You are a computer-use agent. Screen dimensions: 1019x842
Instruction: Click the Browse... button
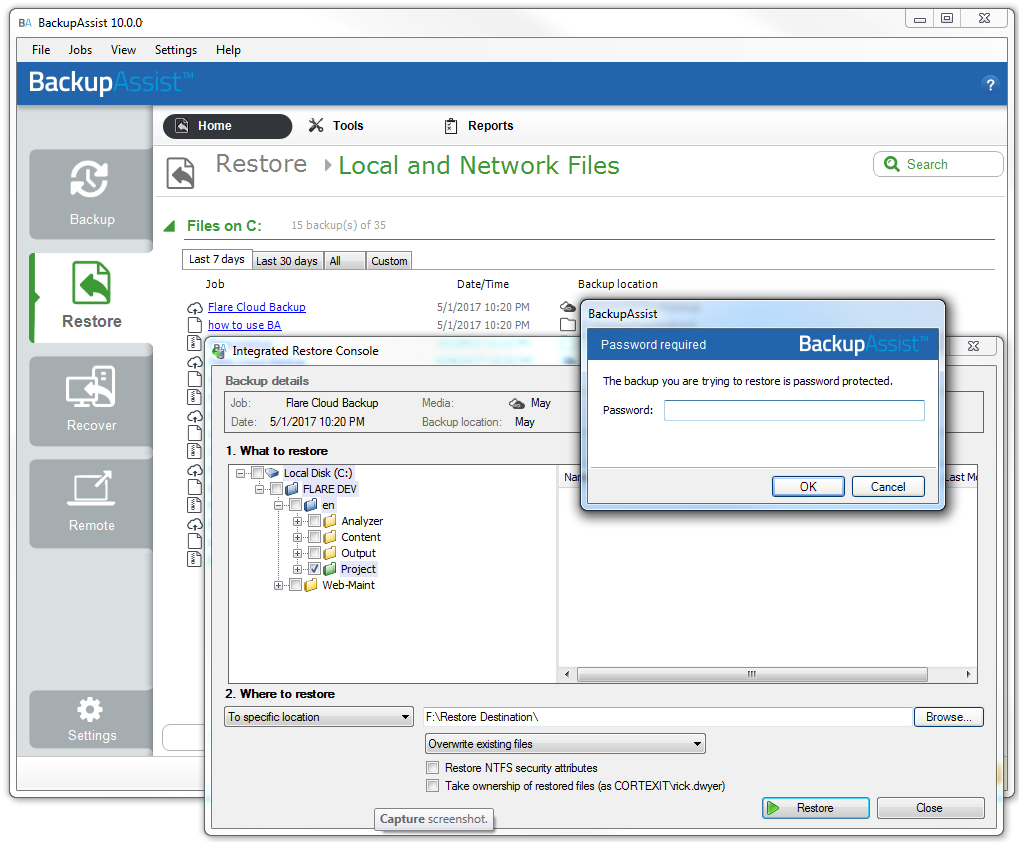(948, 717)
